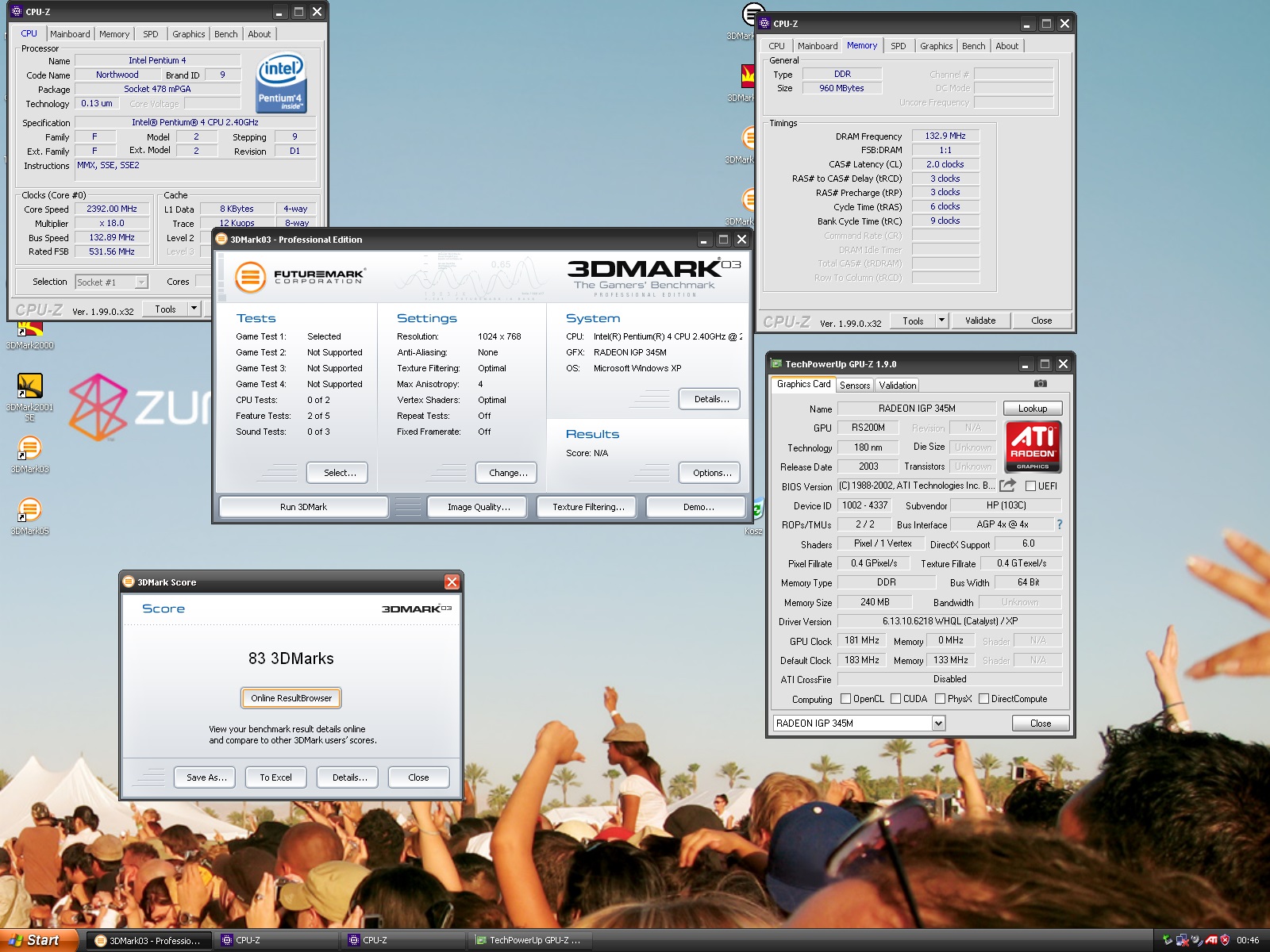
Task: Open Mainboard tab in CPU-Z processor window
Action: [70, 34]
